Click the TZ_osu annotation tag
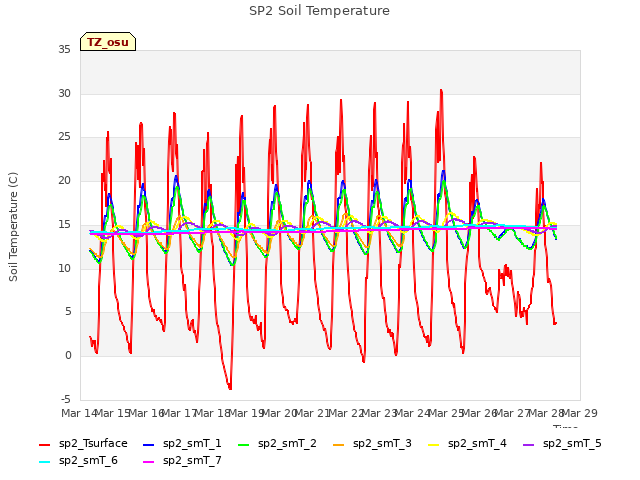Viewport: 640px width, 480px height. pyautogui.click(x=108, y=42)
